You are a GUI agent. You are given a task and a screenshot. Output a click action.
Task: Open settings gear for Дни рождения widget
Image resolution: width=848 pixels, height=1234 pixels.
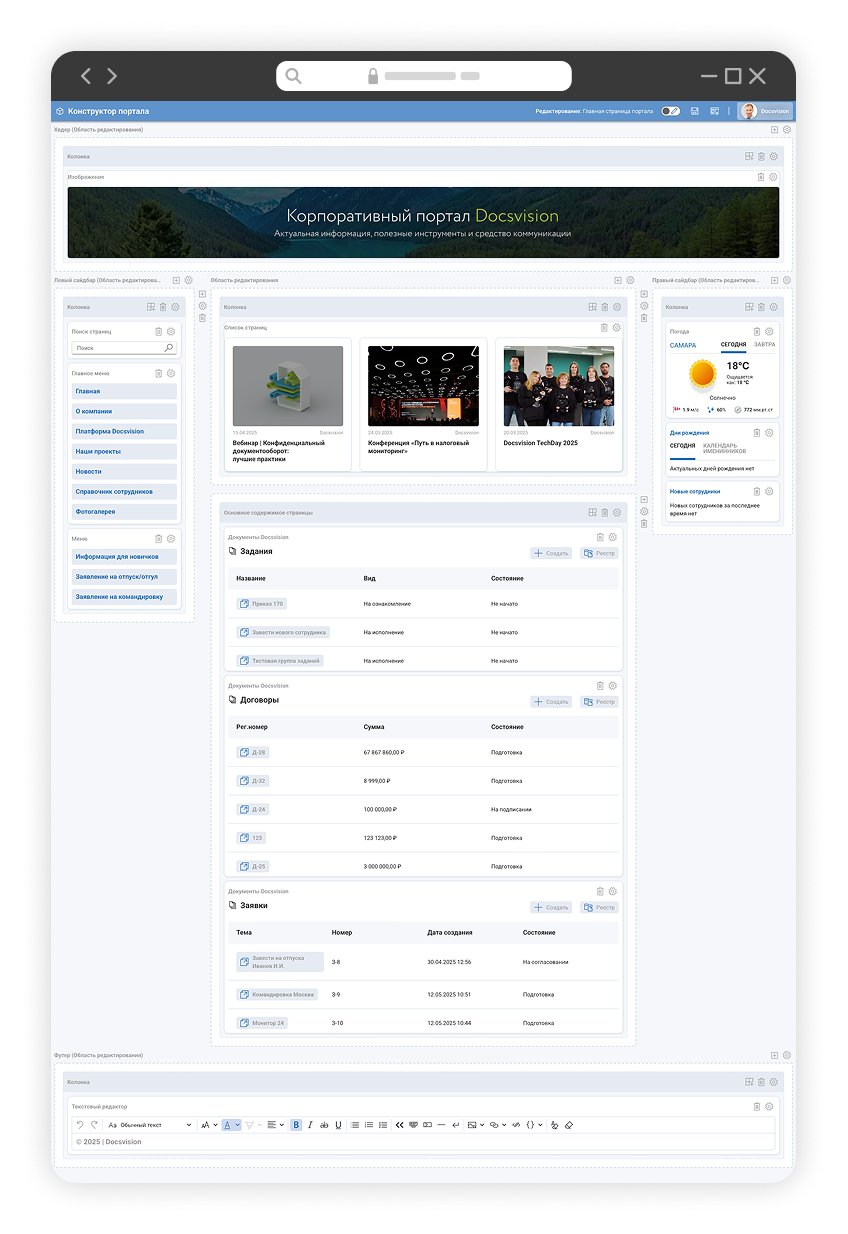770,433
